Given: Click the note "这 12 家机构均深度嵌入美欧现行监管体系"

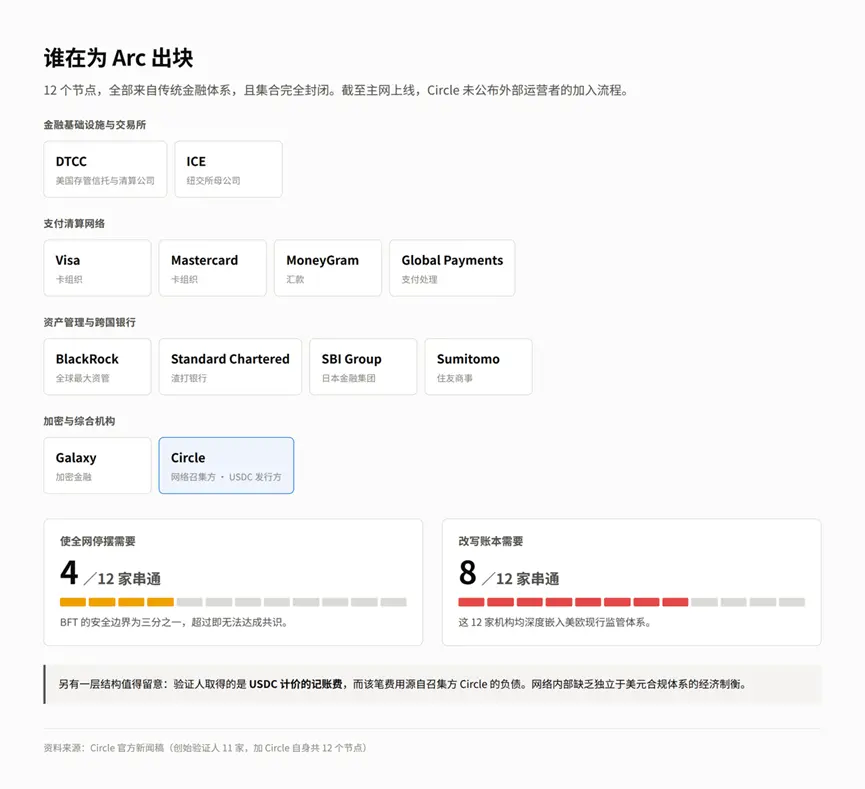Looking at the screenshot, I should click(x=554, y=622).
